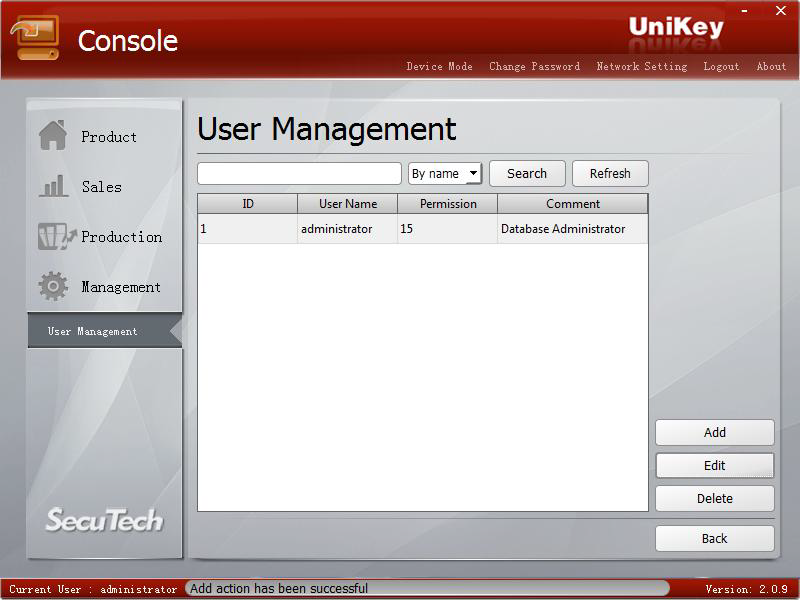Click the Product house icon
Screen dimensions: 800x600
coord(53,136)
